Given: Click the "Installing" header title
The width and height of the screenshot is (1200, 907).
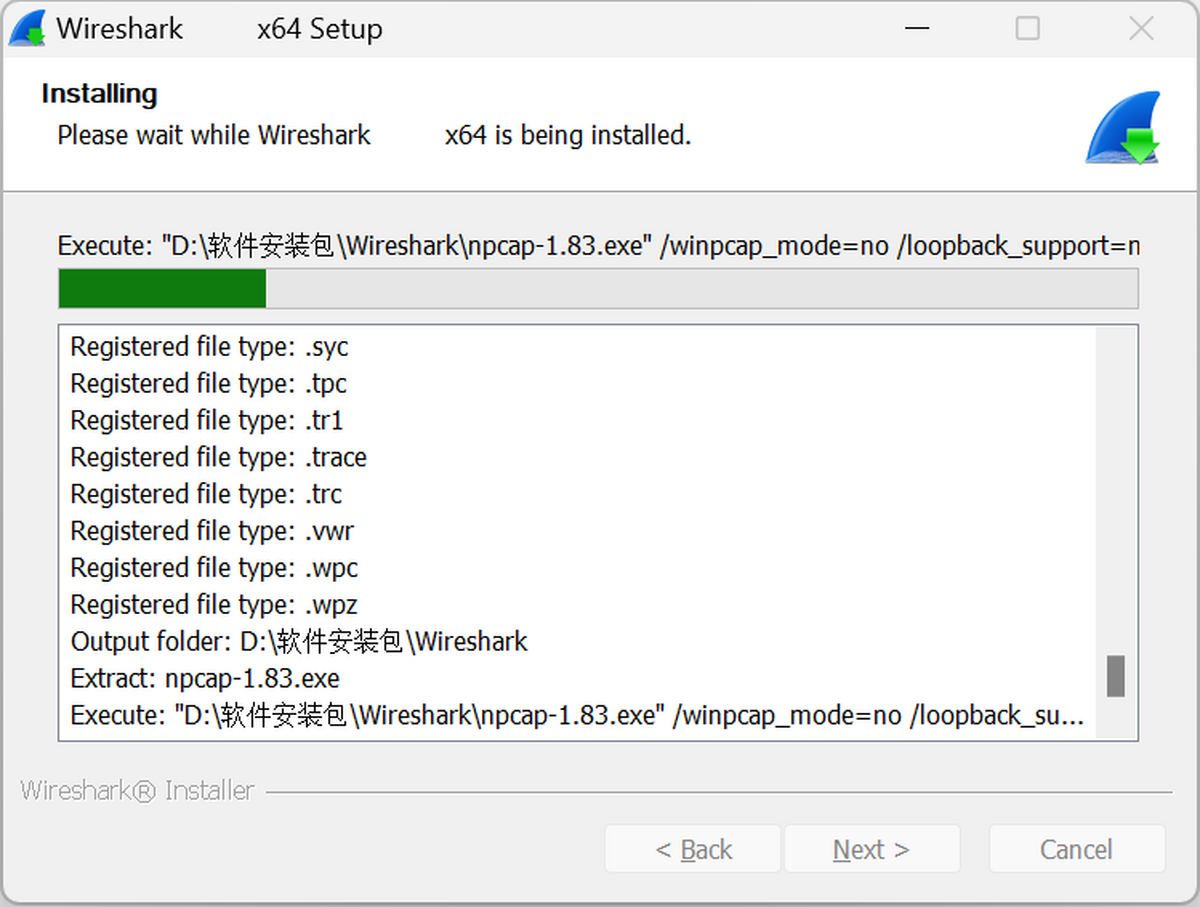Looking at the screenshot, I should click(x=99, y=94).
